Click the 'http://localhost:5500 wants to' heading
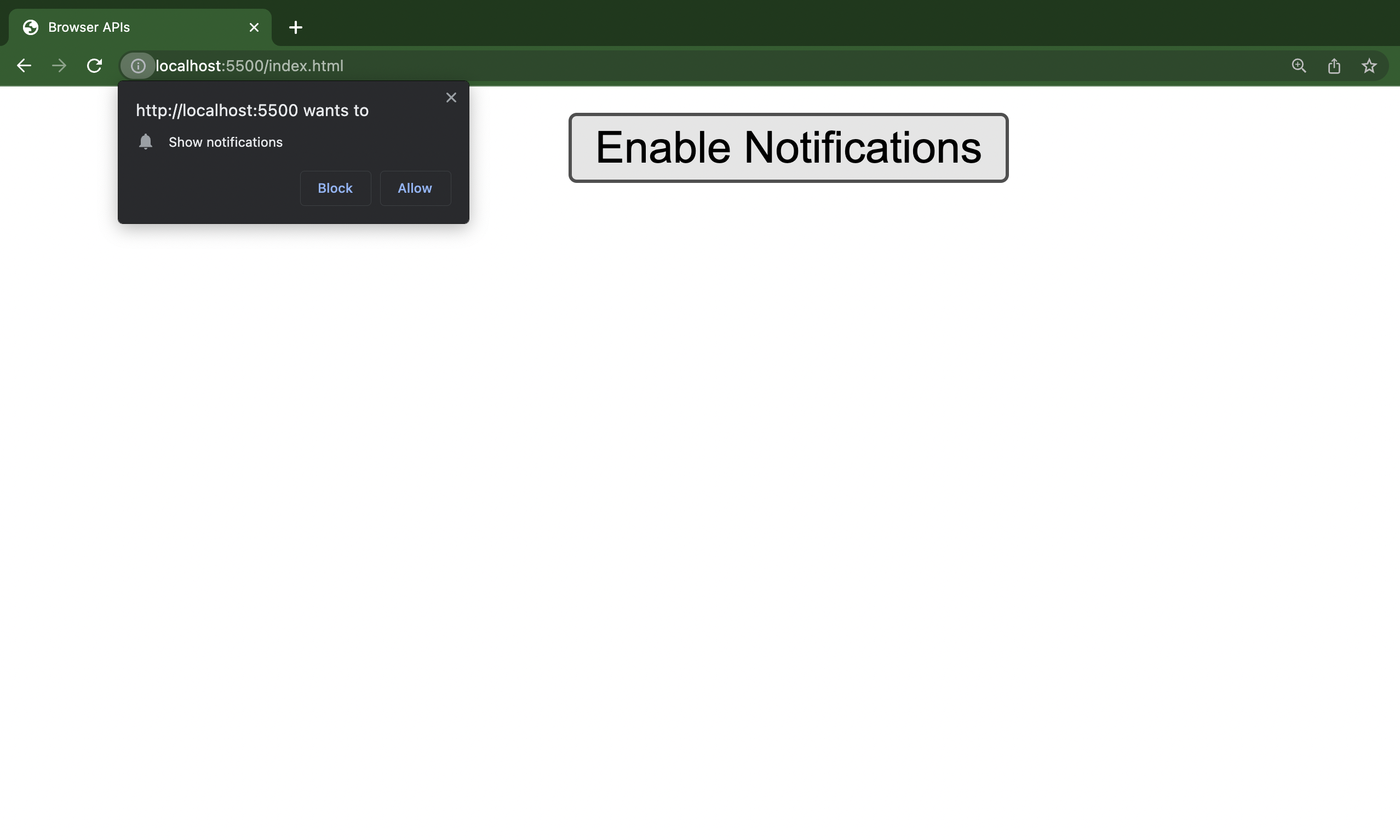This screenshot has height=840, width=1400. click(252, 111)
